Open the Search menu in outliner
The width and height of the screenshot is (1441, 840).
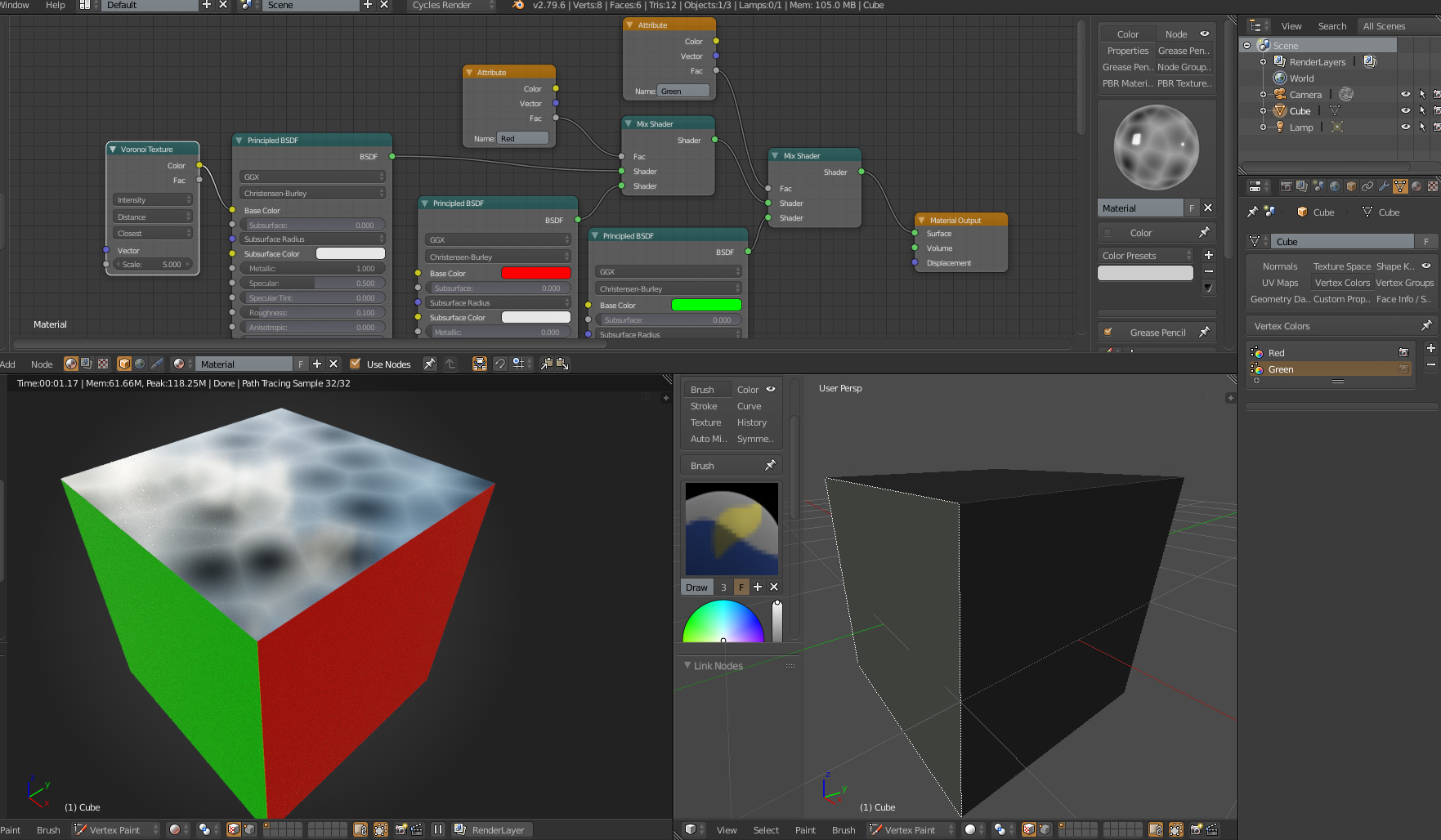(x=1331, y=26)
